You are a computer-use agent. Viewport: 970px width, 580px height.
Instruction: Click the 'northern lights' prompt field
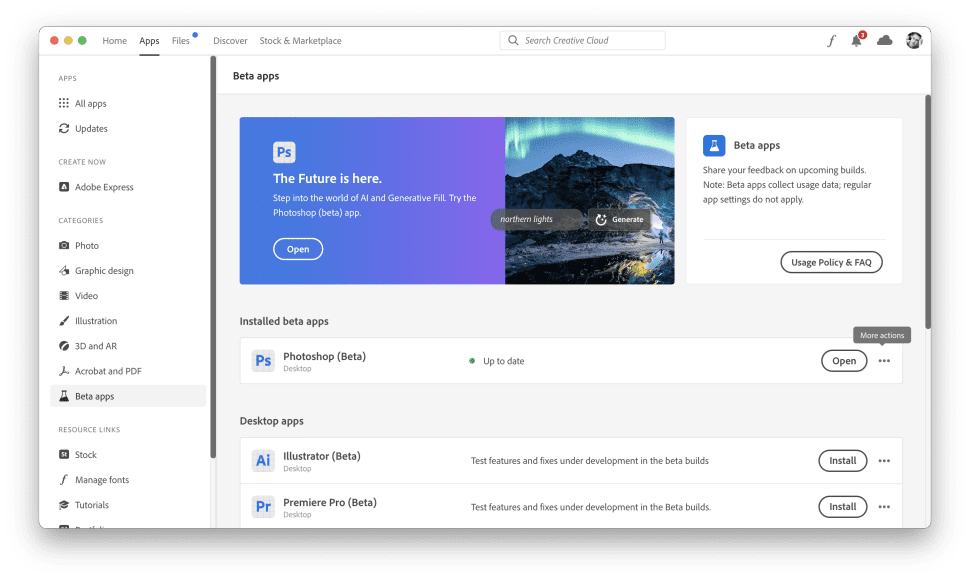(x=536, y=220)
